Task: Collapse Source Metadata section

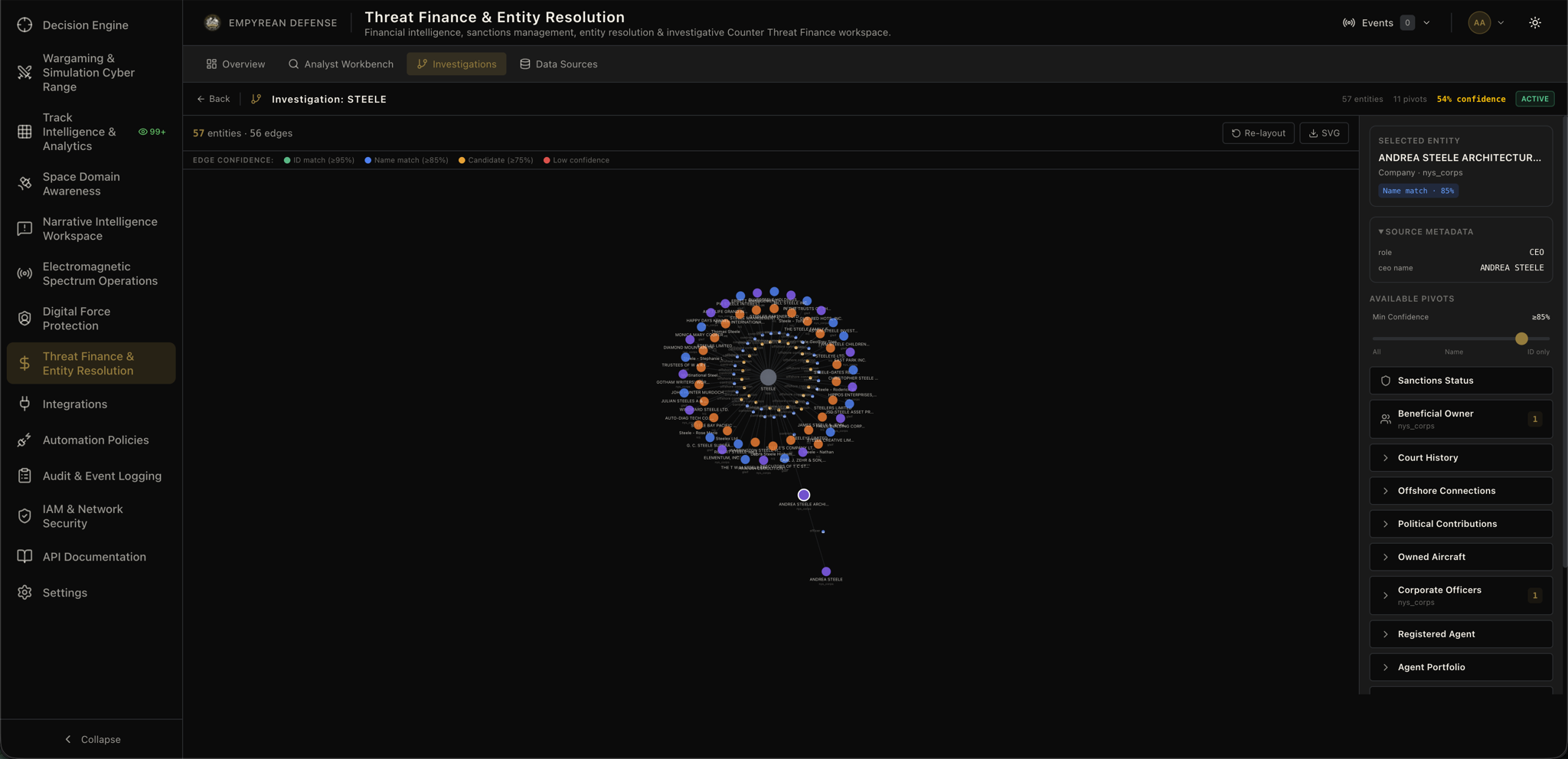Action: click(x=1426, y=231)
